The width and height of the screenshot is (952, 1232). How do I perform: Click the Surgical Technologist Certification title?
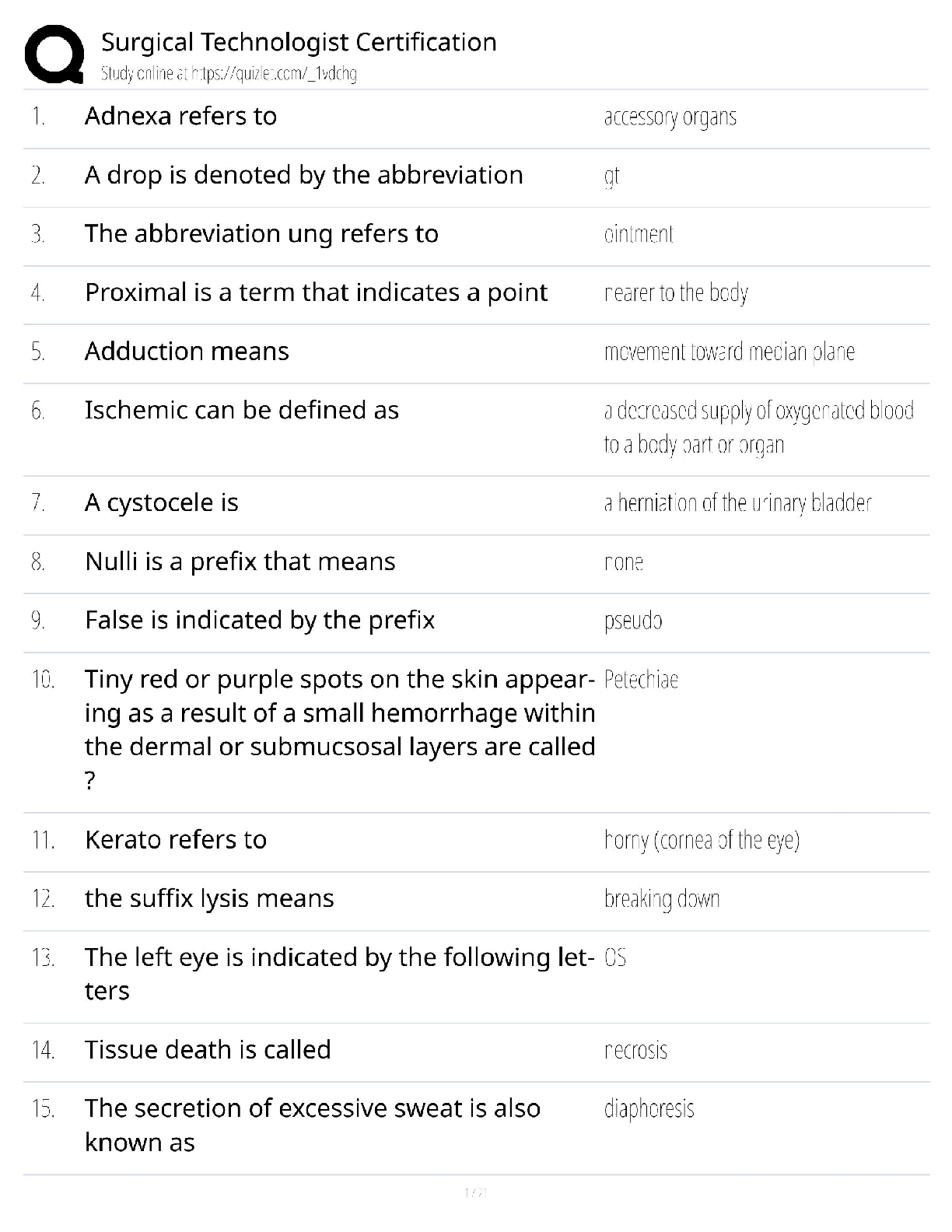[299, 42]
